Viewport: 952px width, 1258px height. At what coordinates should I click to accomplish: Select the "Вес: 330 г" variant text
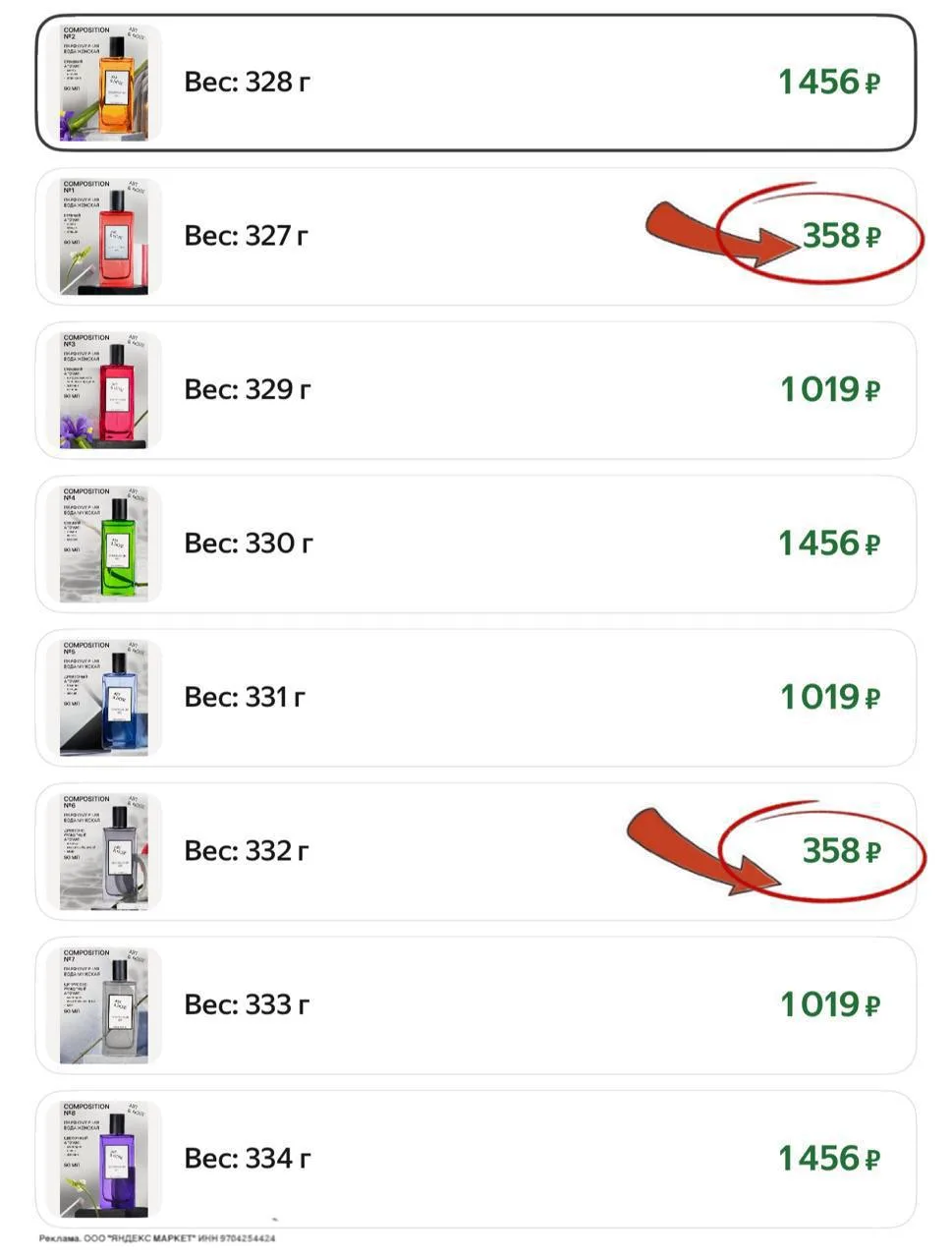[x=249, y=543]
